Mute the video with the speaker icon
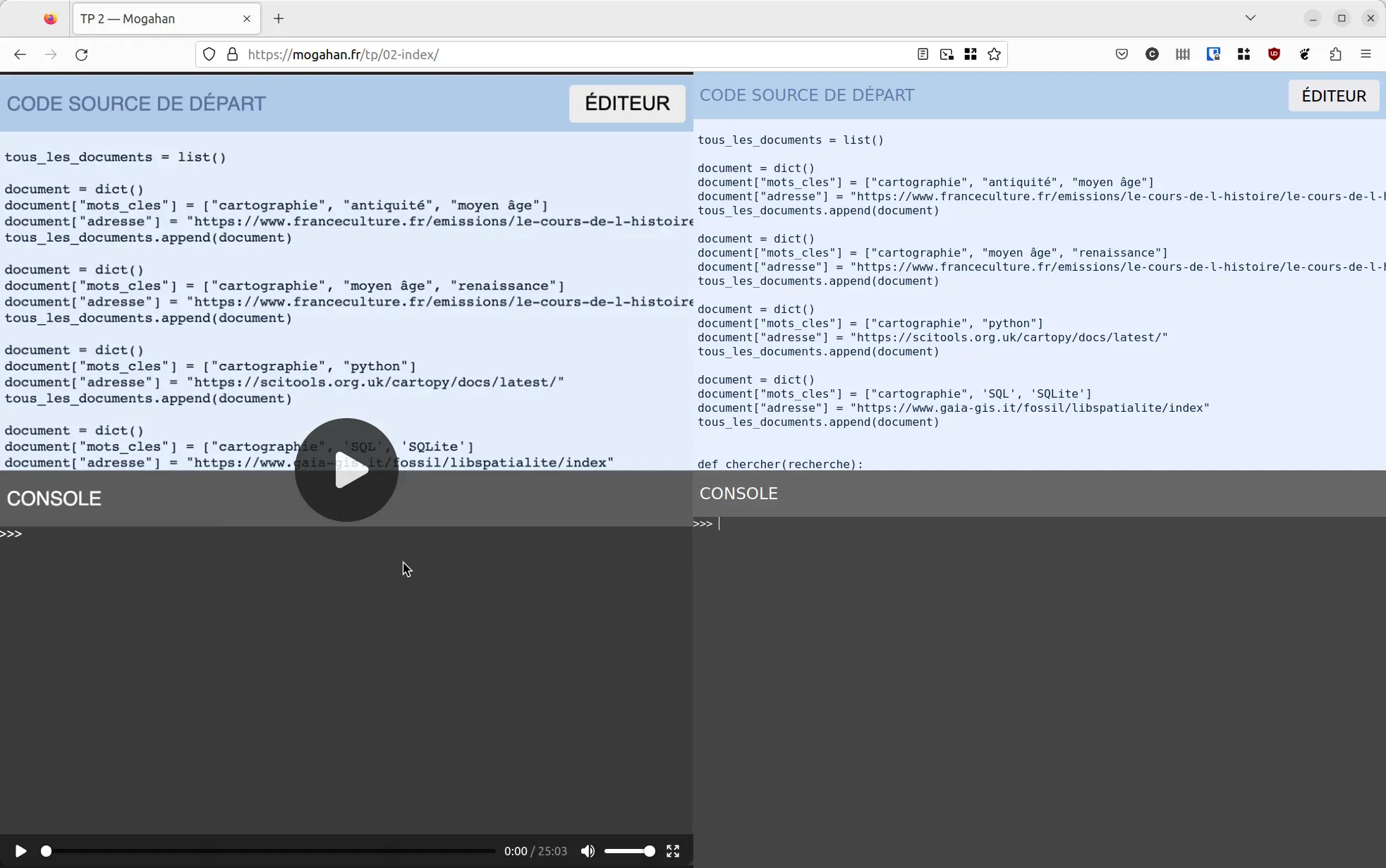 (x=588, y=851)
